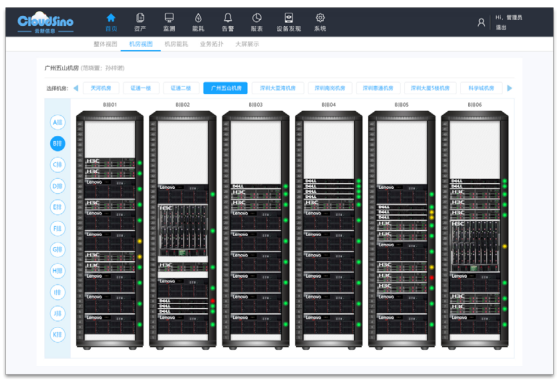Select the highlighted 广州五山机房 room button
The image size is (560, 381).
pos(225,88)
